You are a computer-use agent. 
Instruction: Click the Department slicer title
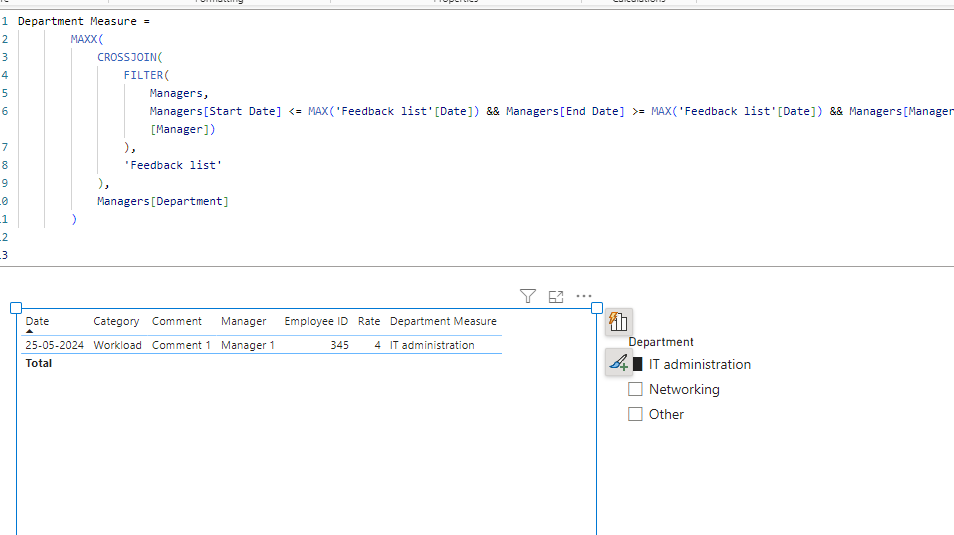(x=661, y=342)
